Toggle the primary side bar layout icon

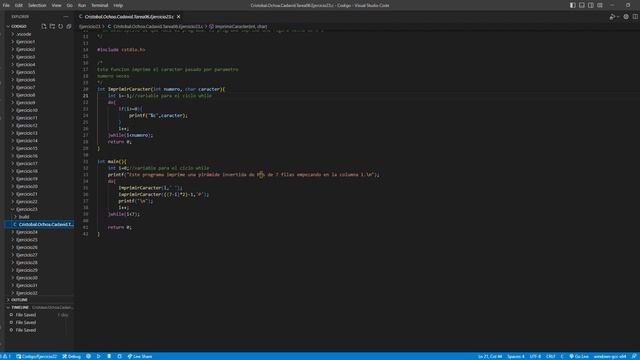[x=573, y=5]
